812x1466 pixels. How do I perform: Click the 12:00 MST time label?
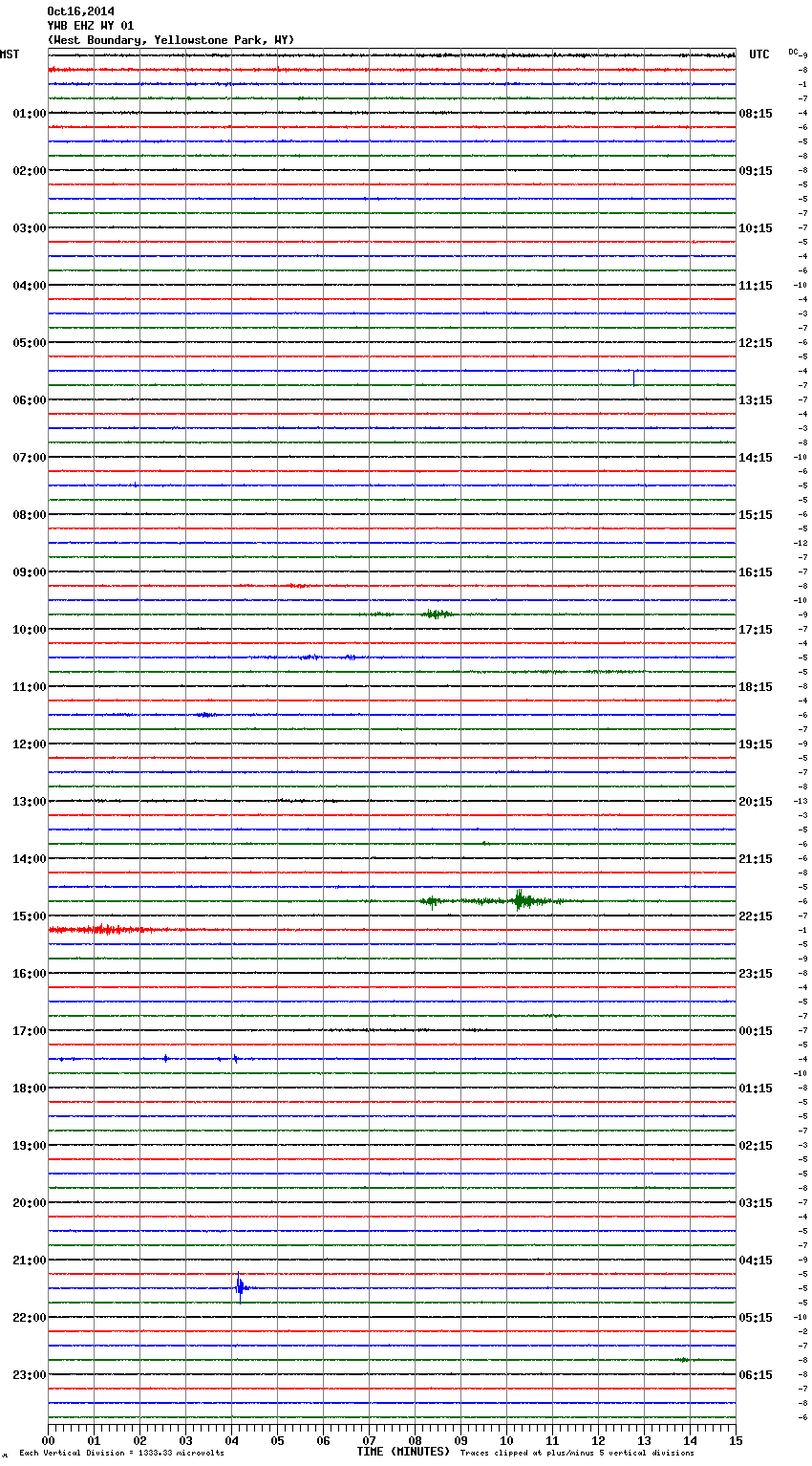30,744
